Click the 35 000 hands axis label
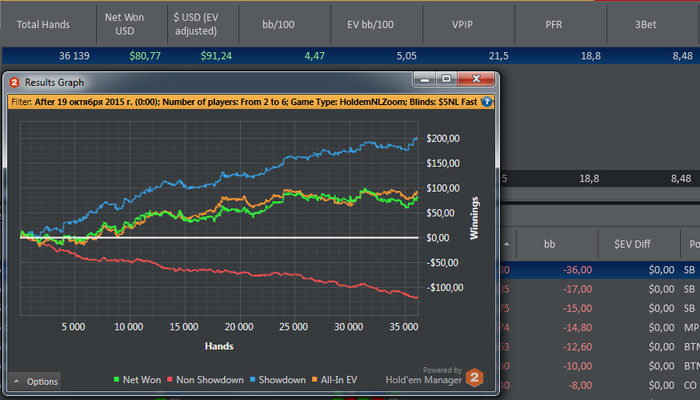This screenshot has width=700, height=400. [404, 327]
